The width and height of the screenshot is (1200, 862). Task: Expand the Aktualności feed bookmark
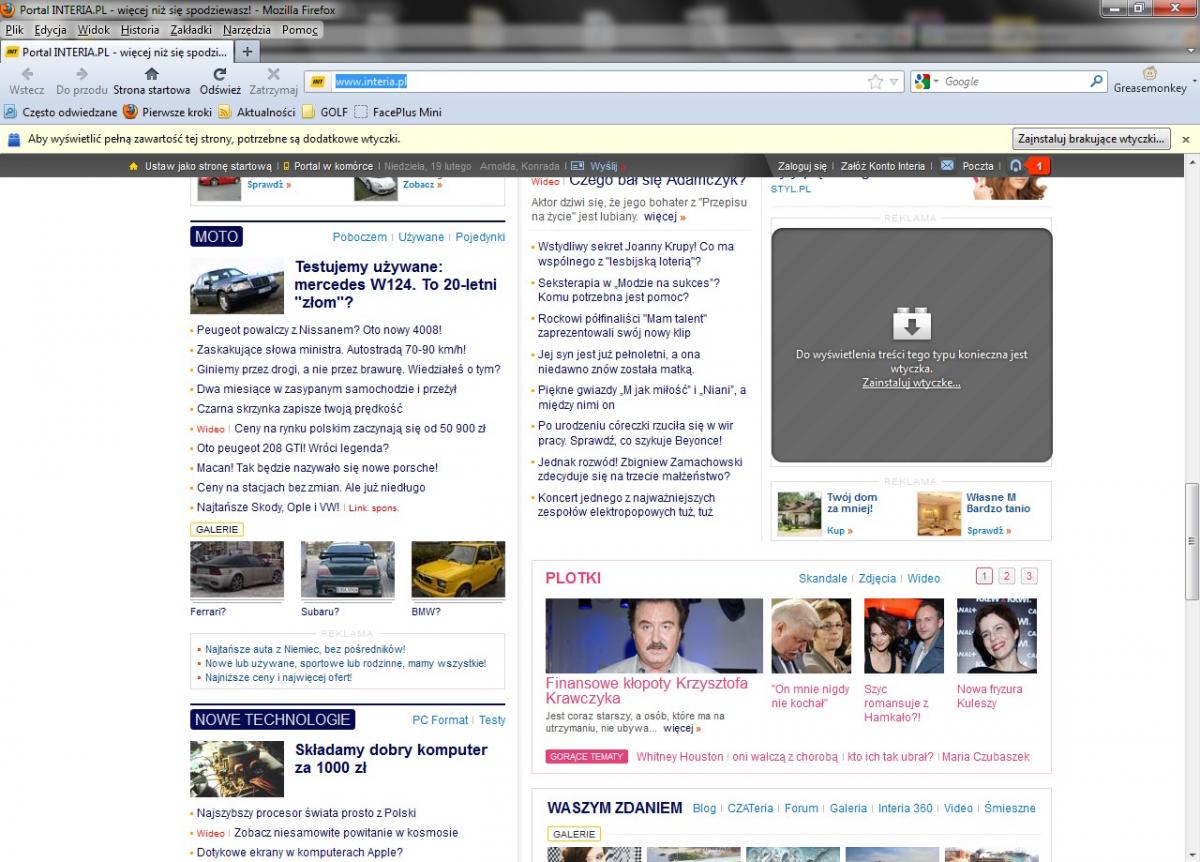(257, 112)
